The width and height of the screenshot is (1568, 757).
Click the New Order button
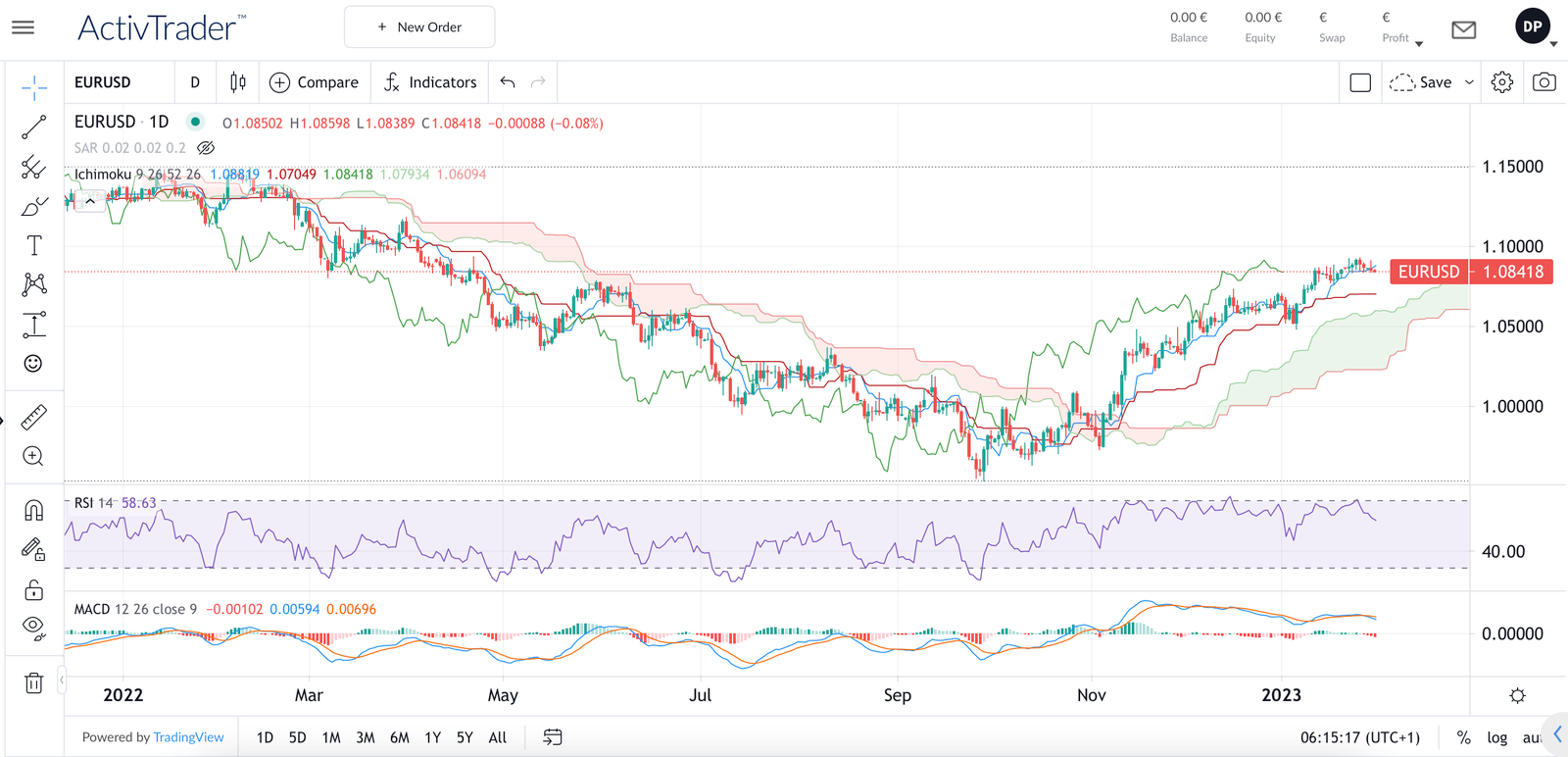click(419, 27)
